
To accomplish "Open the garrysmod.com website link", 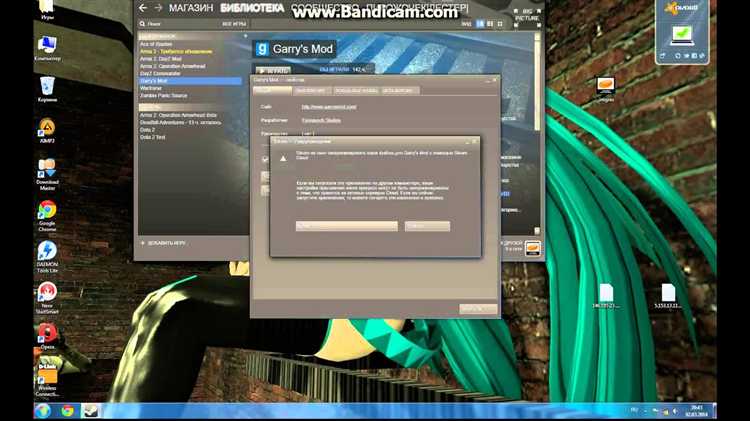I will click(x=329, y=105).
